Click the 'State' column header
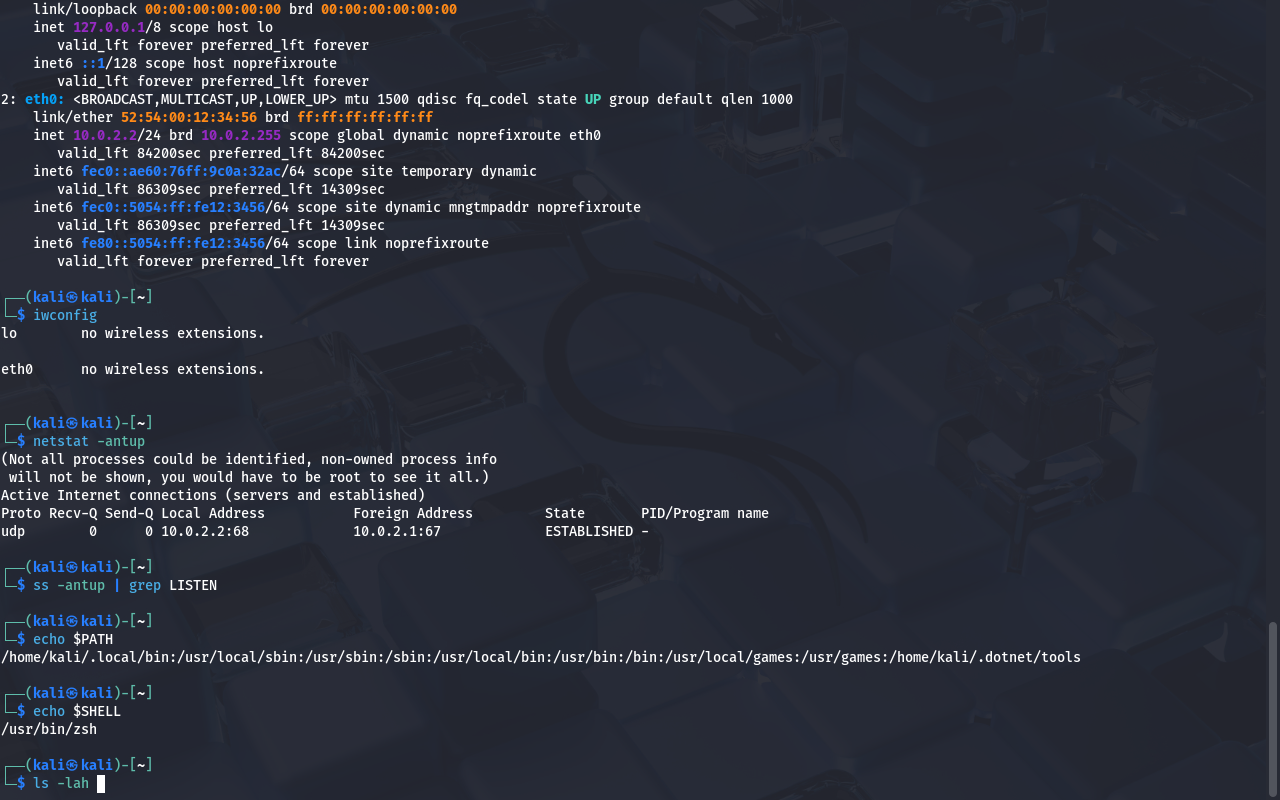Image resolution: width=1280 pixels, height=800 pixels. [x=565, y=513]
